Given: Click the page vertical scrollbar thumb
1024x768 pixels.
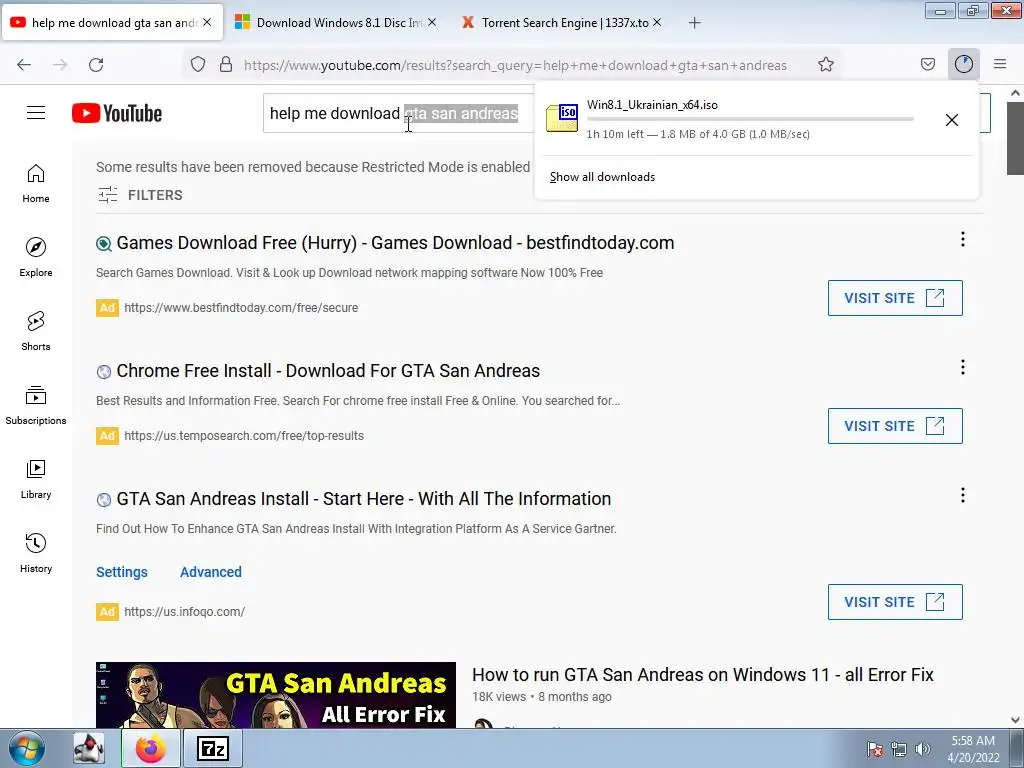Looking at the screenshot, I should [x=1015, y=138].
